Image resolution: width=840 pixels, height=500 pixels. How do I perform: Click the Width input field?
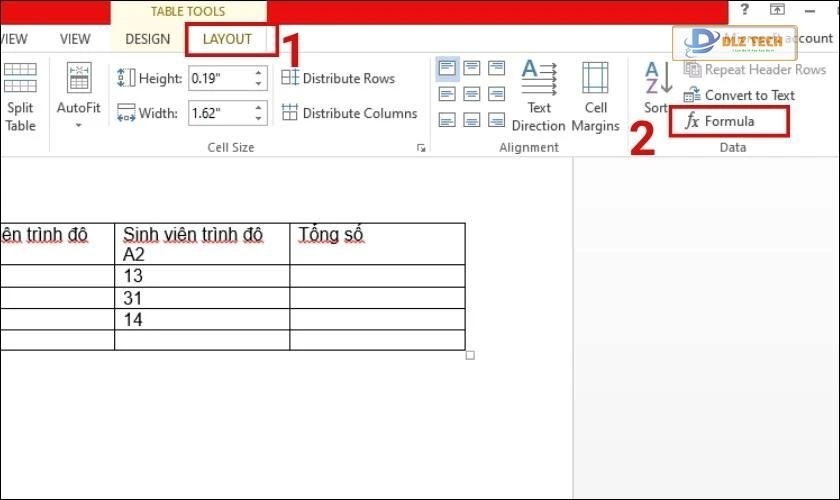219,113
